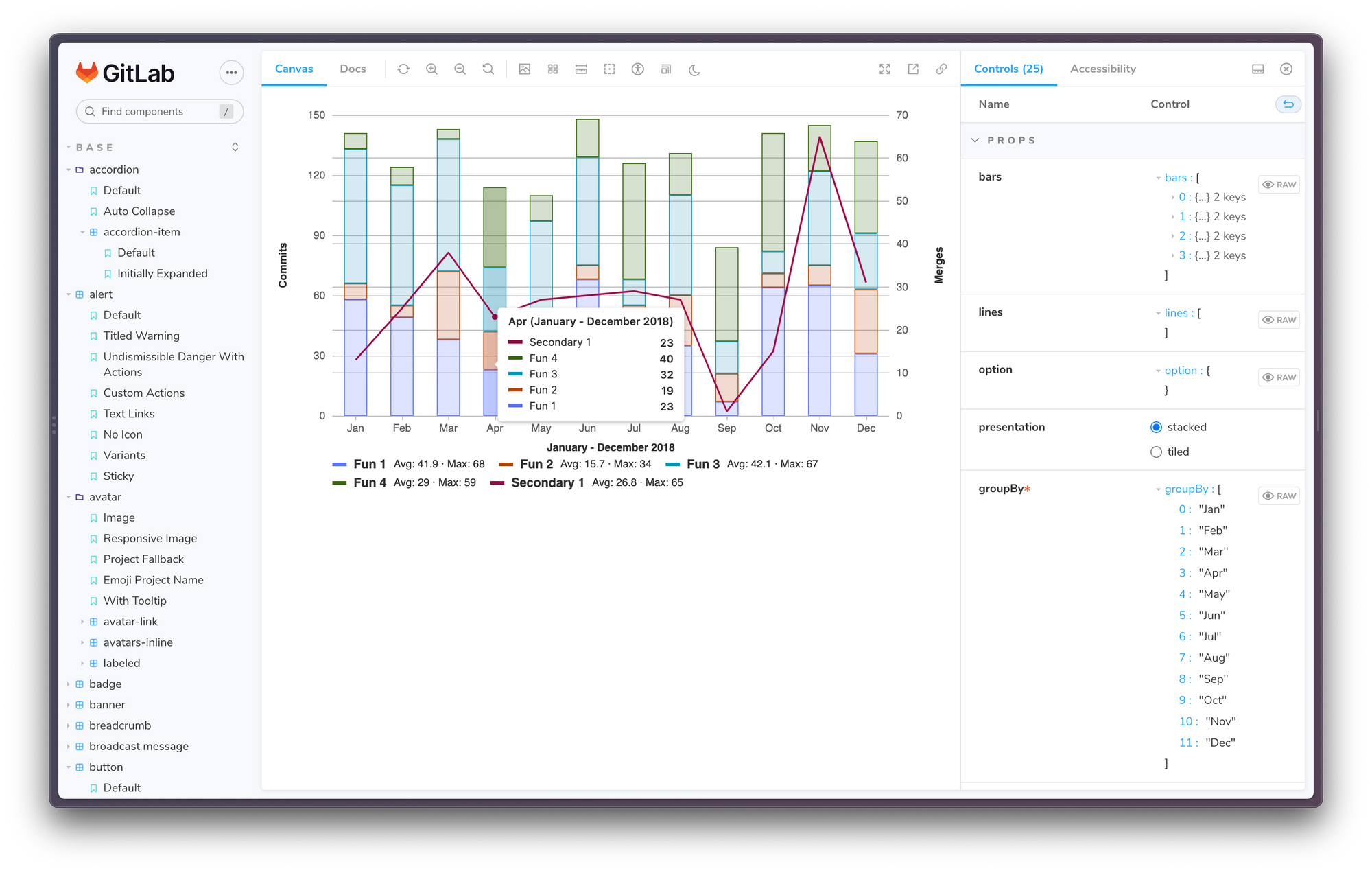The image size is (1372, 873).
Task: Reset controls with the undo button
Action: (x=1288, y=104)
